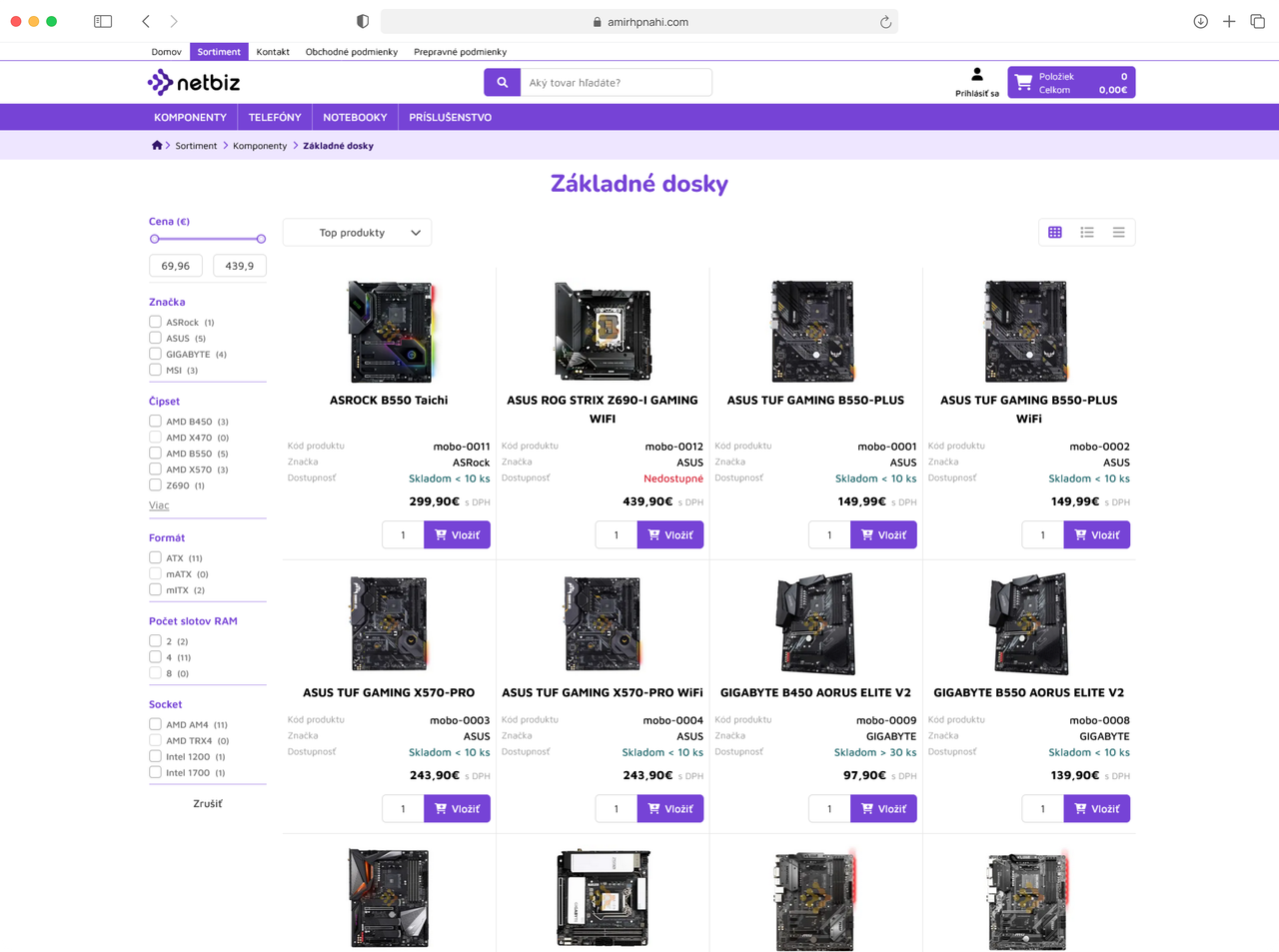Show Safari sidebar
Viewport: 1279px width, 952px height.
pos(103,22)
